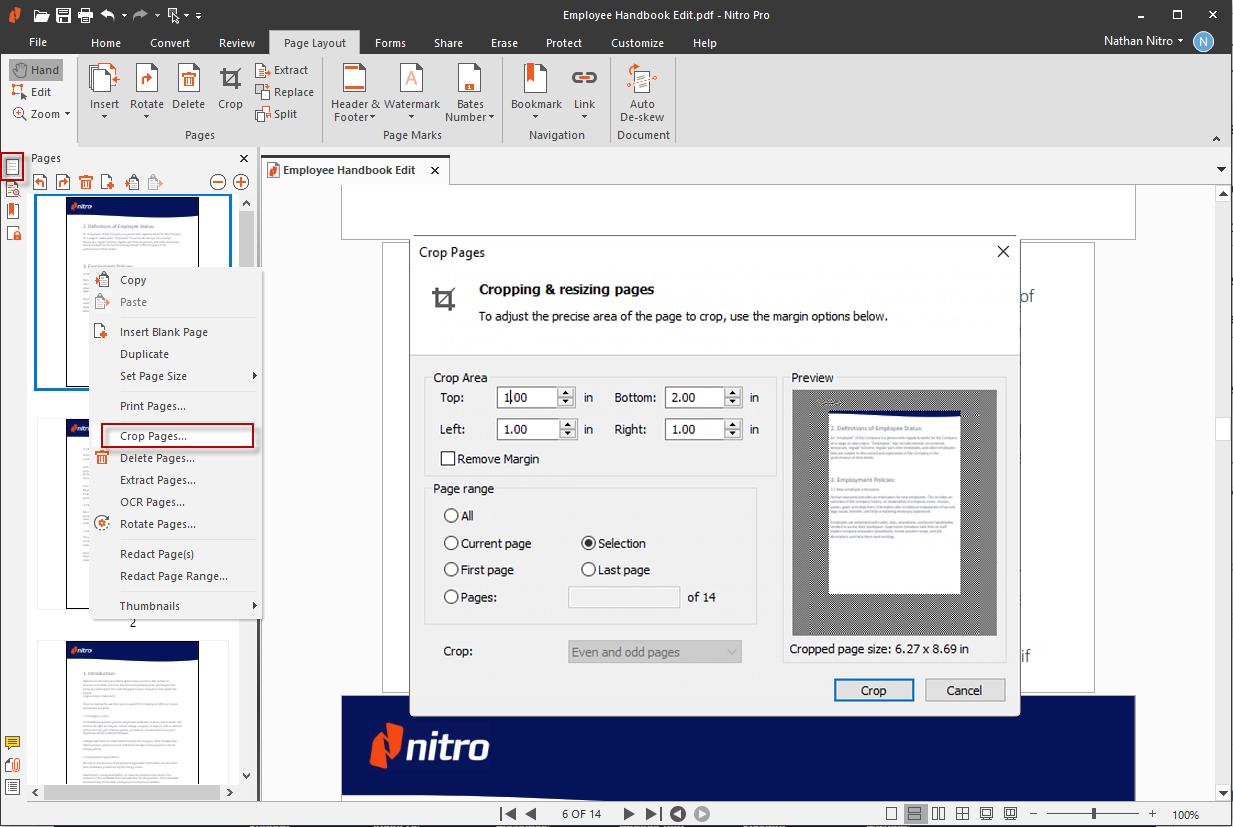Open the Signatures panel with the lock icon
Screen dimensions: 1233x827
click(x=13, y=233)
